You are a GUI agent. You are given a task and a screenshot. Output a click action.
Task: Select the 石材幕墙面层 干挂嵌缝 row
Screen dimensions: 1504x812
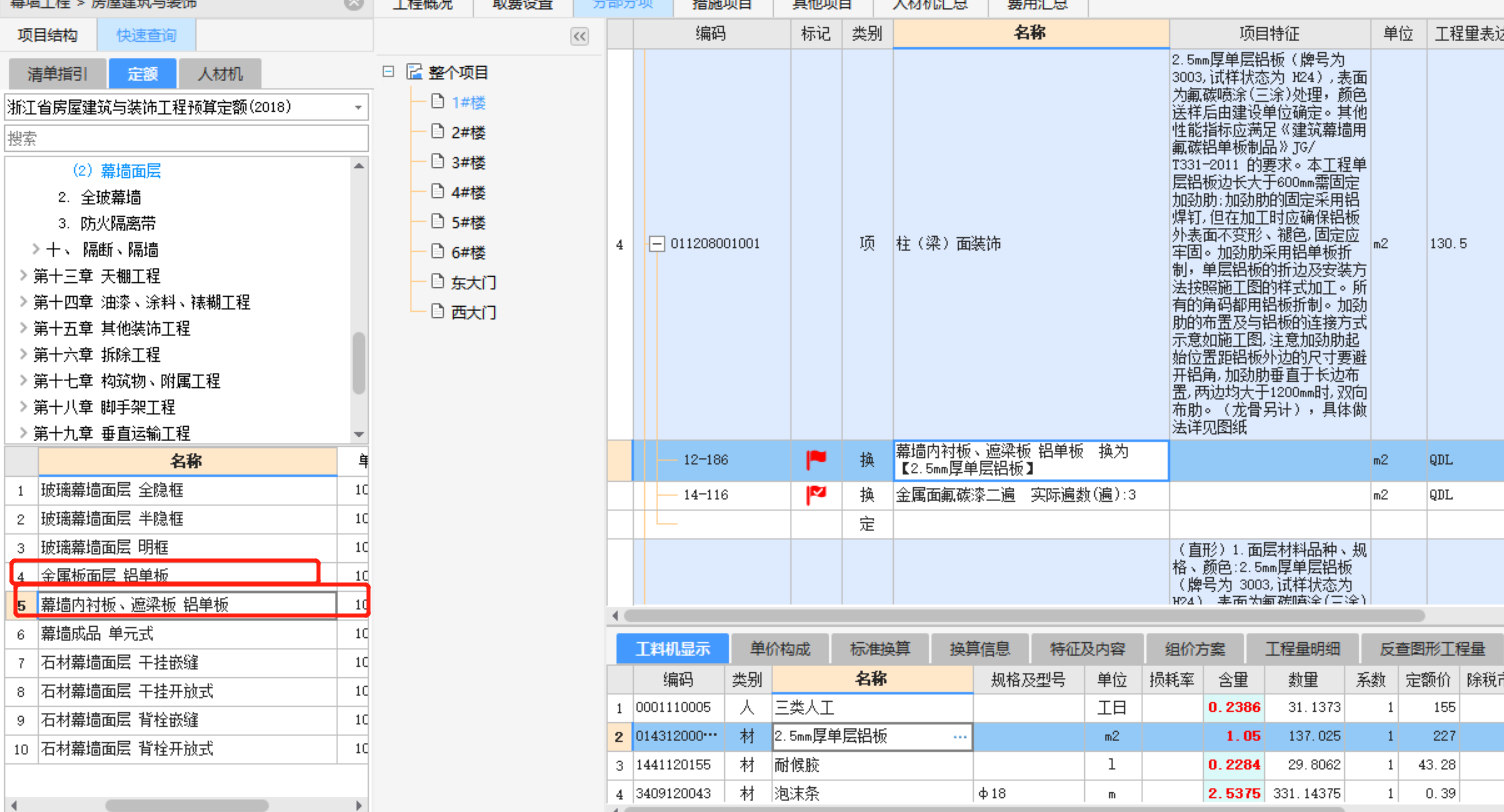(x=186, y=662)
